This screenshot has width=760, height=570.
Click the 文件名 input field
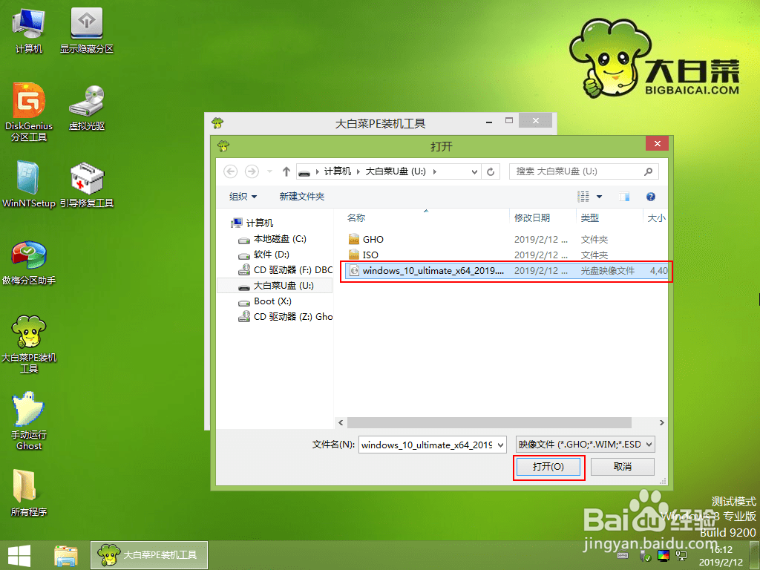click(427, 445)
